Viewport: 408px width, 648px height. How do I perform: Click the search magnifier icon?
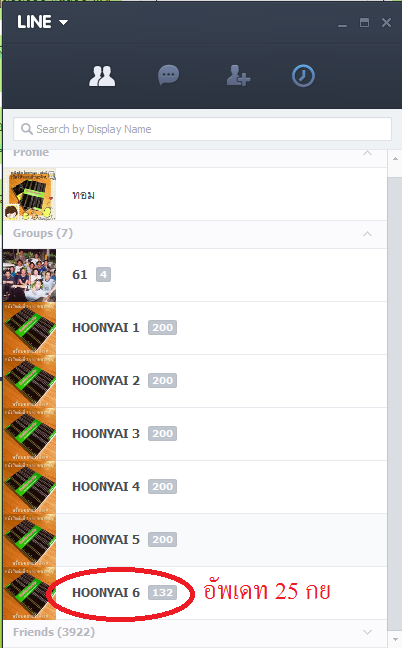pyautogui.click(x=27, y=129)
